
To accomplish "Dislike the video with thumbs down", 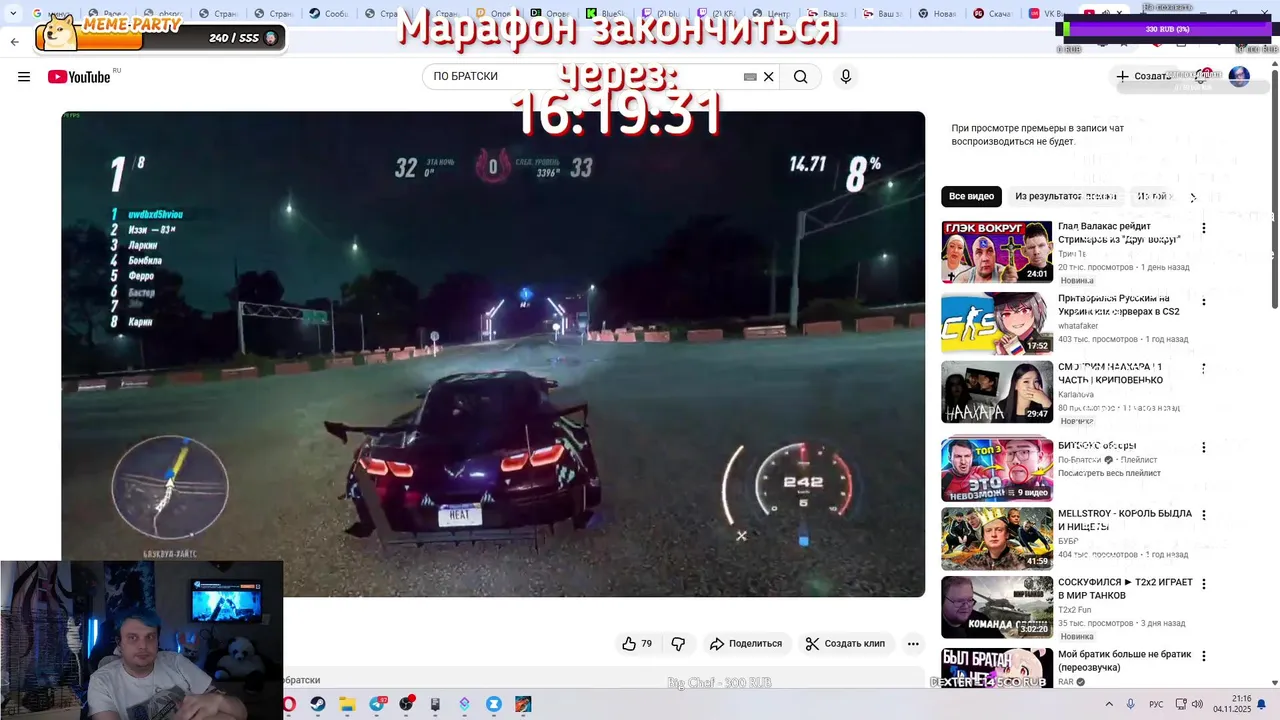I will click(678, 644).
